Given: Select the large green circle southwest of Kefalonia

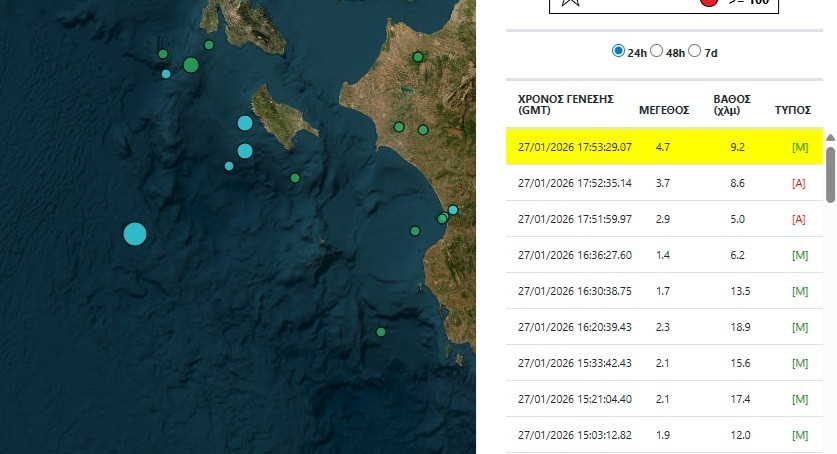Looking at the screenshot, I should [191, 65].
